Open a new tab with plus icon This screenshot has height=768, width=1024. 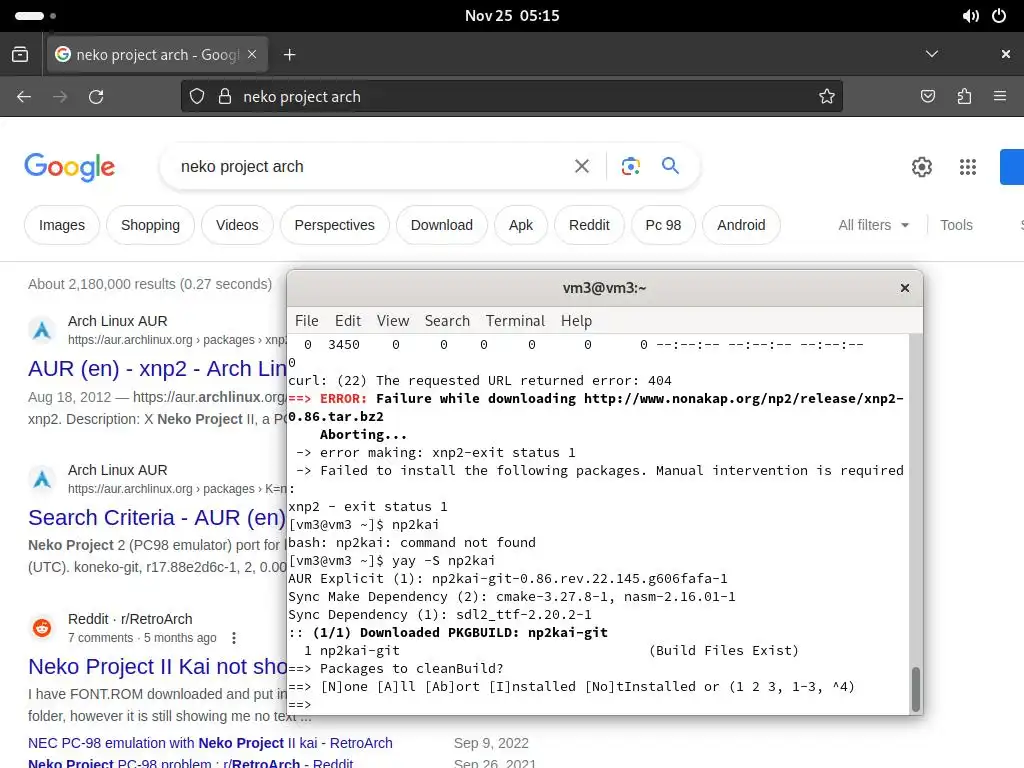289,55
